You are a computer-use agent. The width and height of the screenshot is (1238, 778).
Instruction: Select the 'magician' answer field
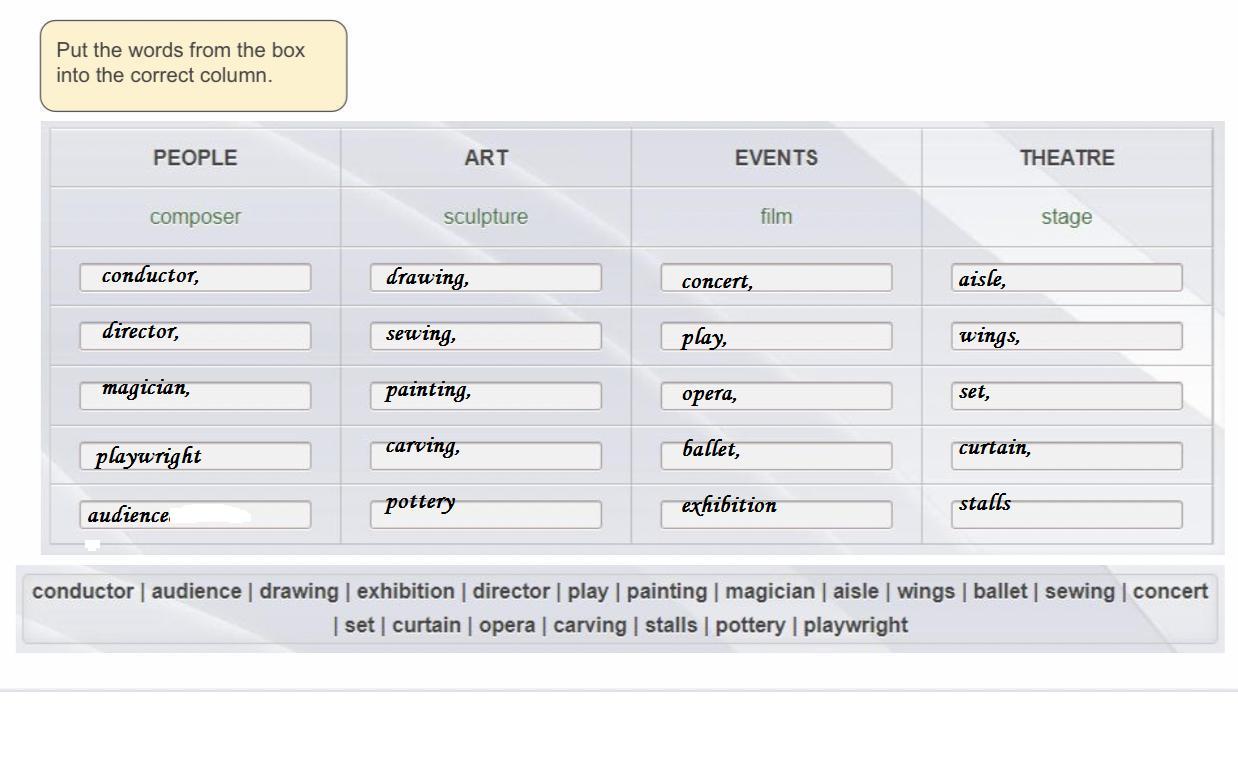(x=195, y=396)
